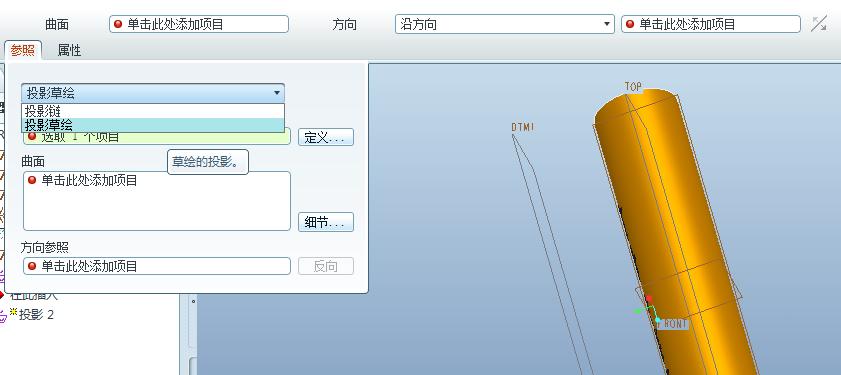Click the sketch selection collector field
The width and height of the screenshot is (841, 375).
point(157,137)
